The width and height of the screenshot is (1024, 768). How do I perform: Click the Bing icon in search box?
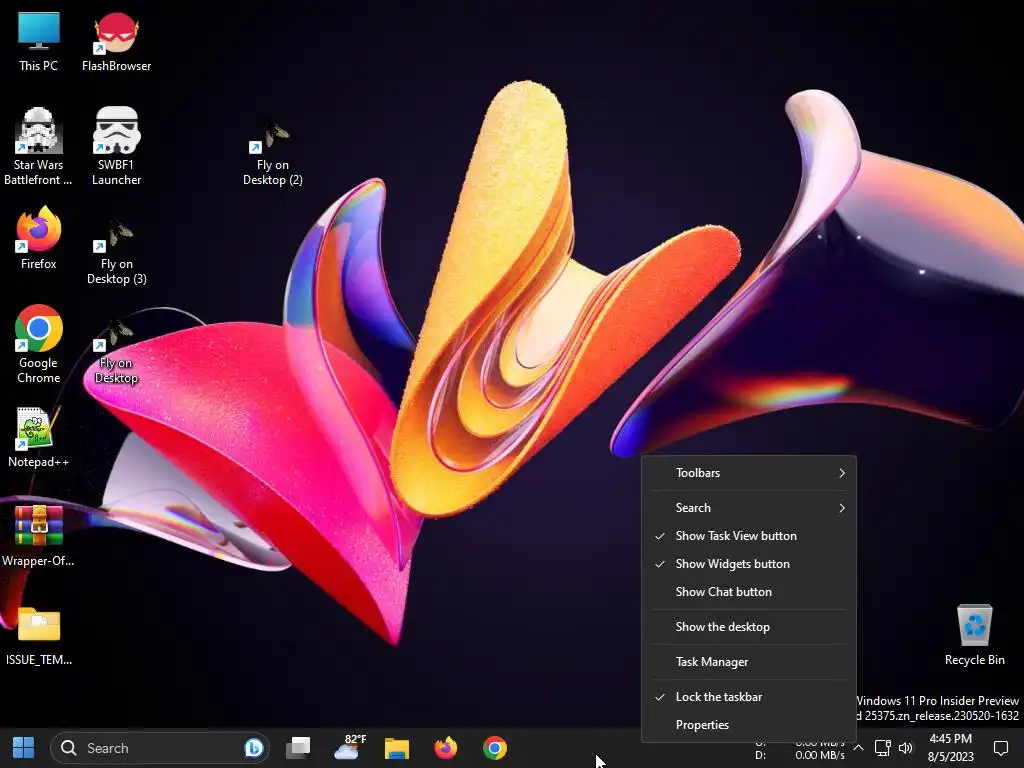point(253,748)
